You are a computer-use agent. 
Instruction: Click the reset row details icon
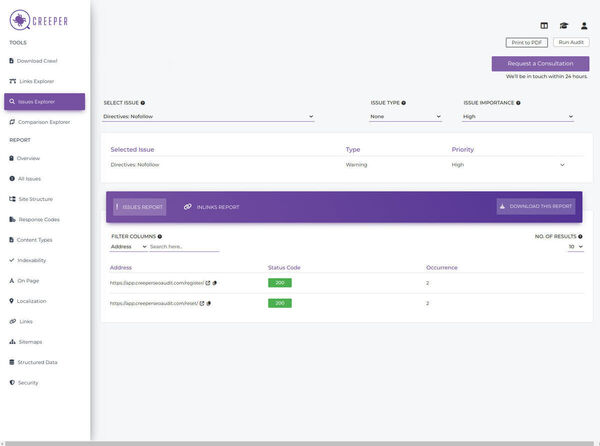pyautogui.click(x=209, y=303)
